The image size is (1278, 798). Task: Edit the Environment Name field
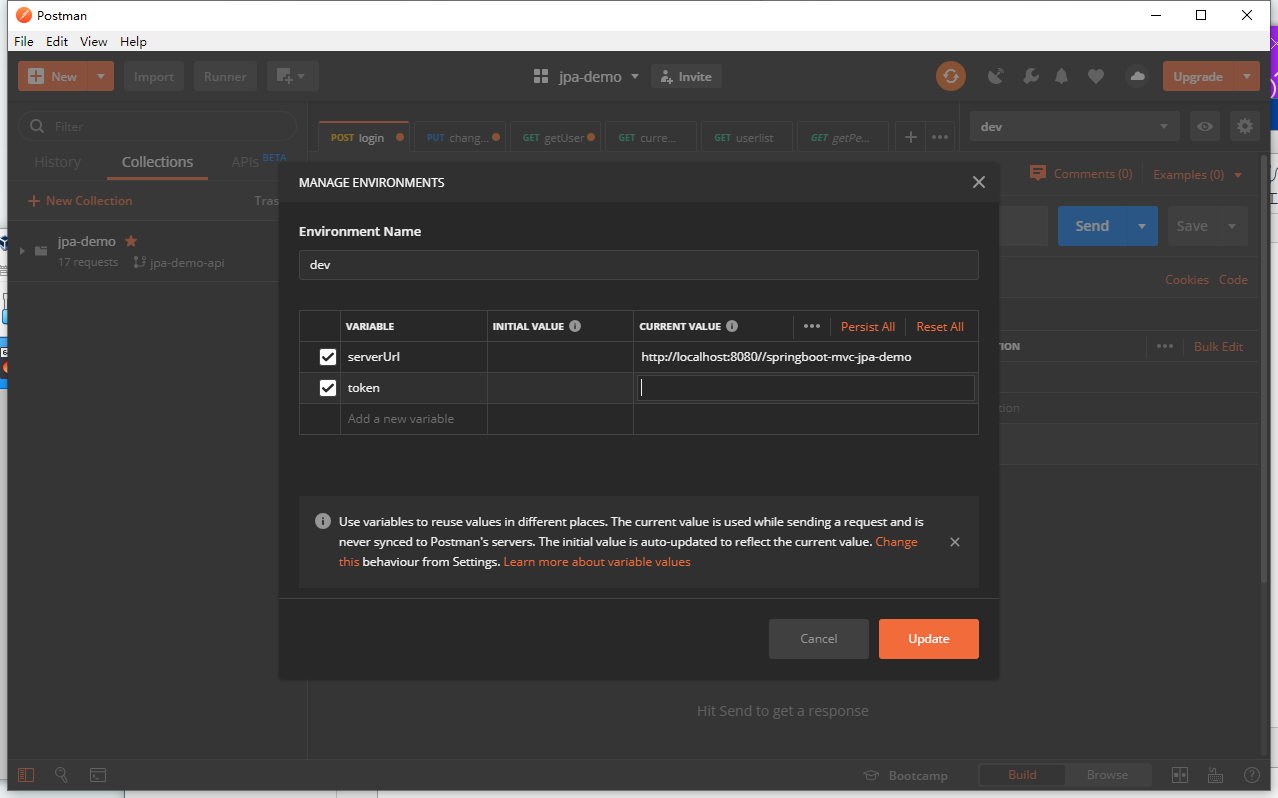[x=638, y=265]
